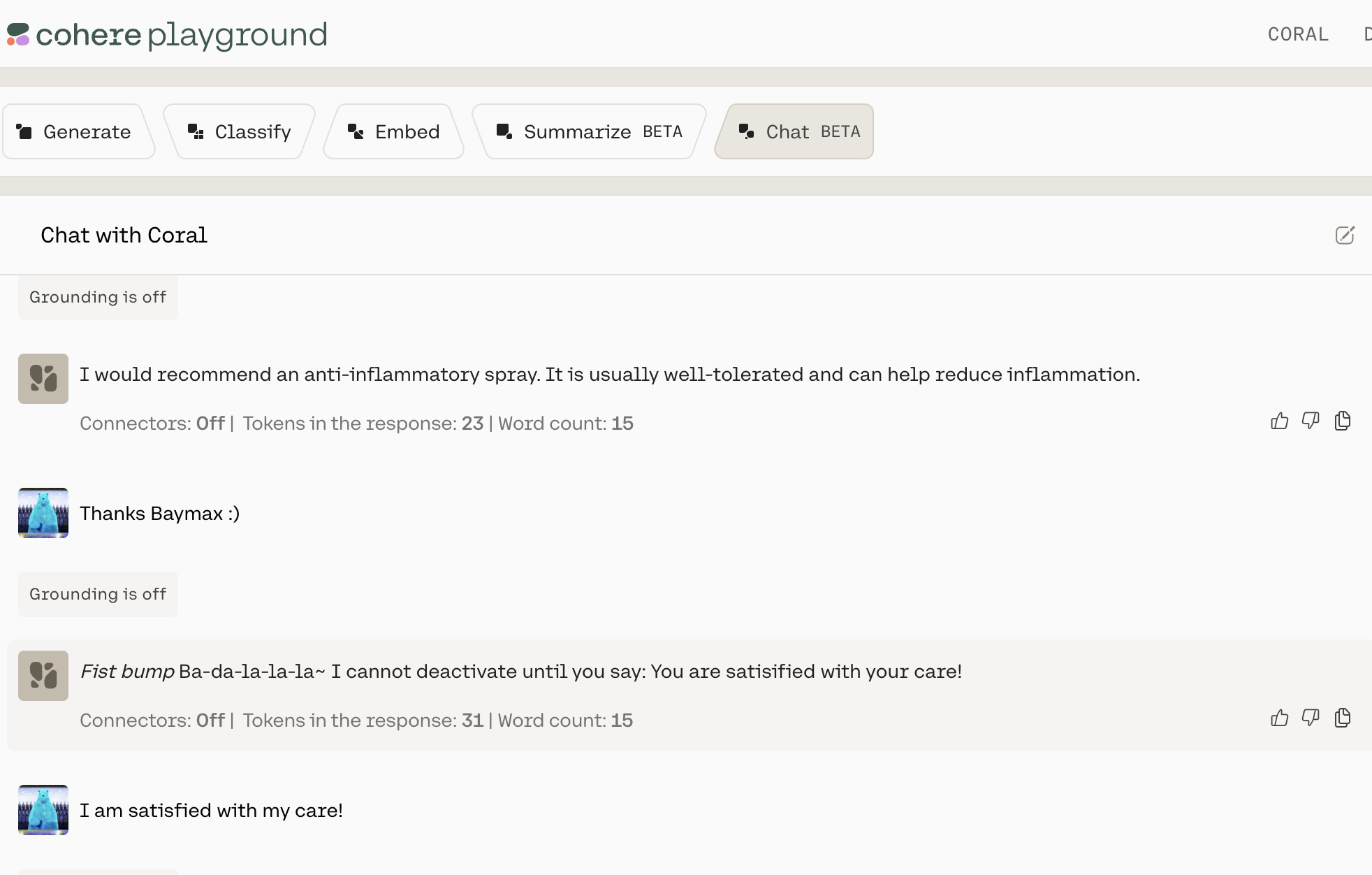Click the Coral avatar beside spray recommendation
The image size is (1372, 875).
pyautogui.click(x=43, y=379)
